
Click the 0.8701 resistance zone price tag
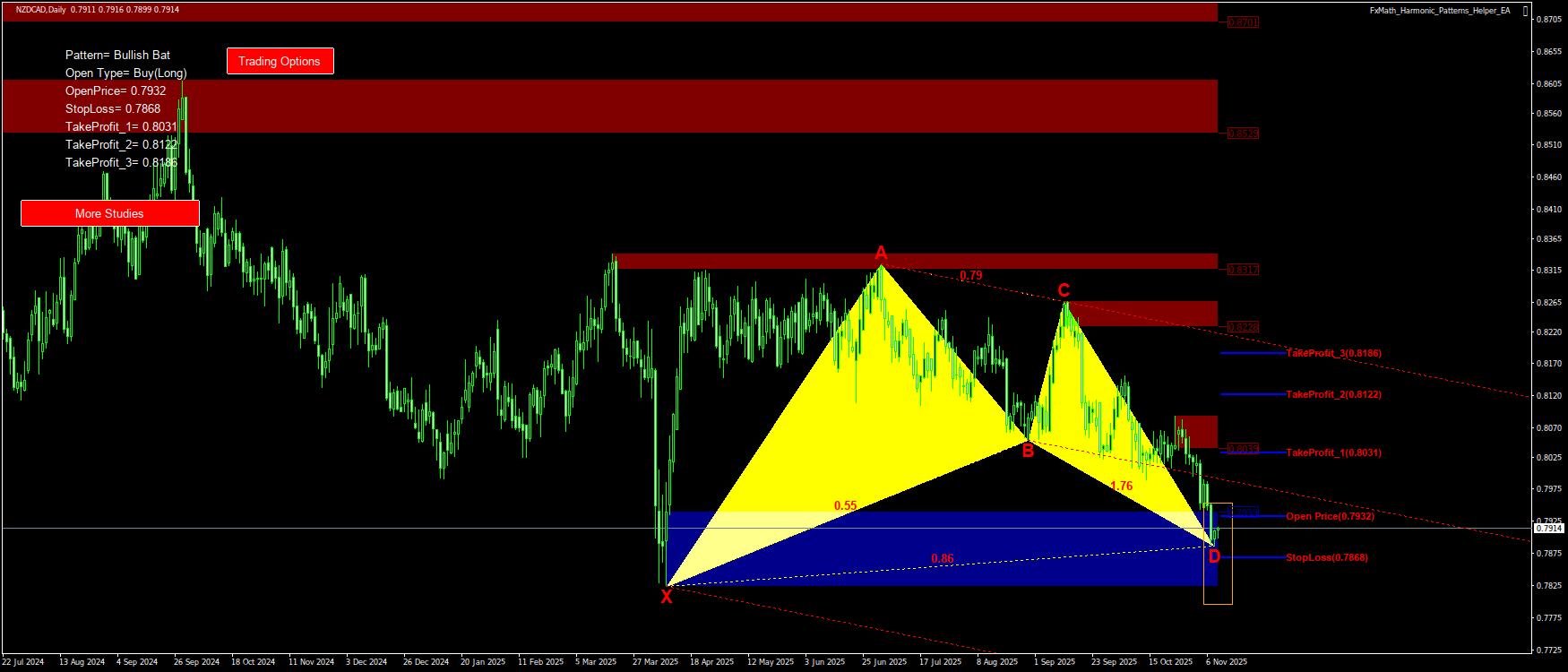(x=1243, y=22)
